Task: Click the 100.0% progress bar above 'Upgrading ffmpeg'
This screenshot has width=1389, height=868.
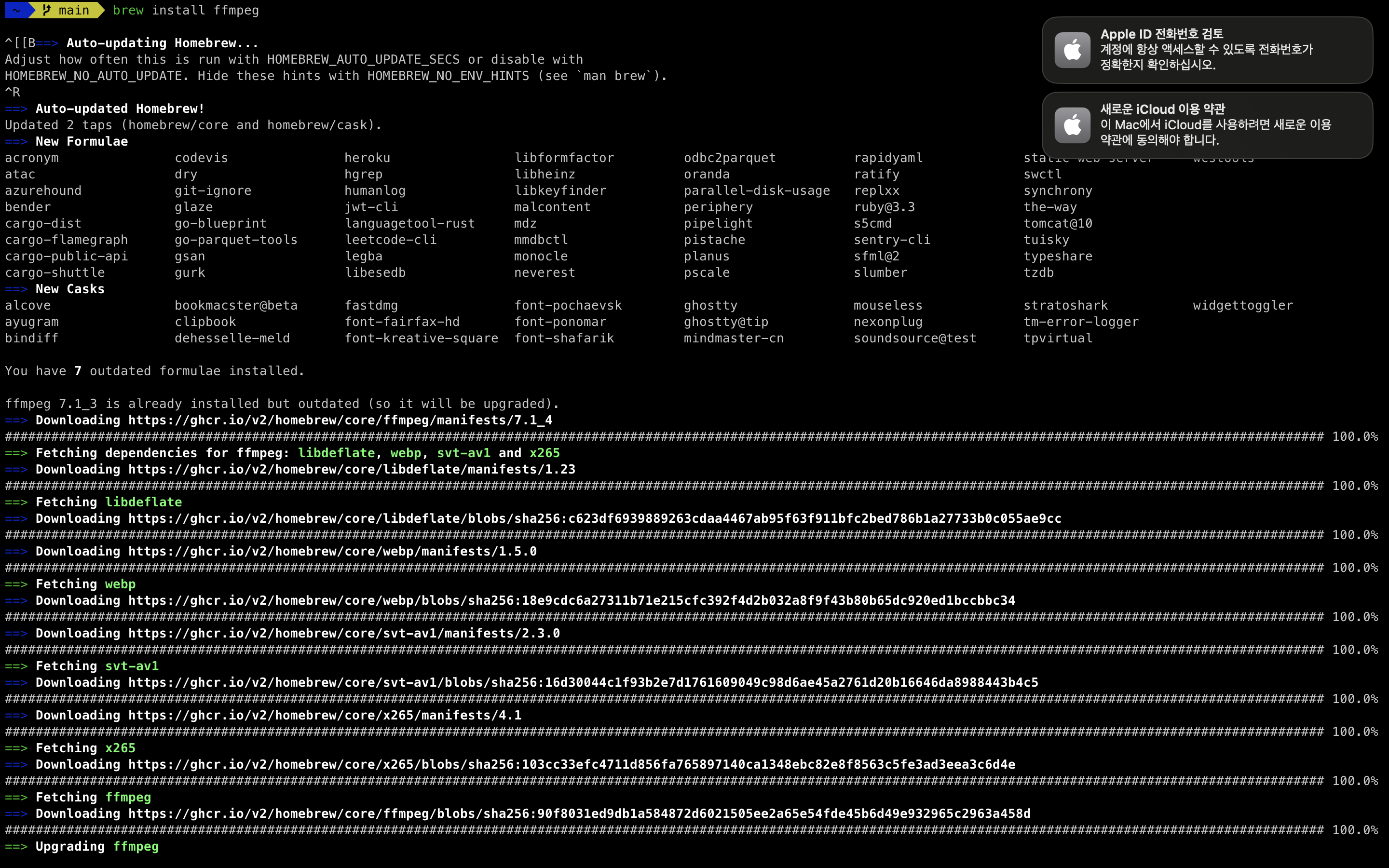Action: [692, 830]
